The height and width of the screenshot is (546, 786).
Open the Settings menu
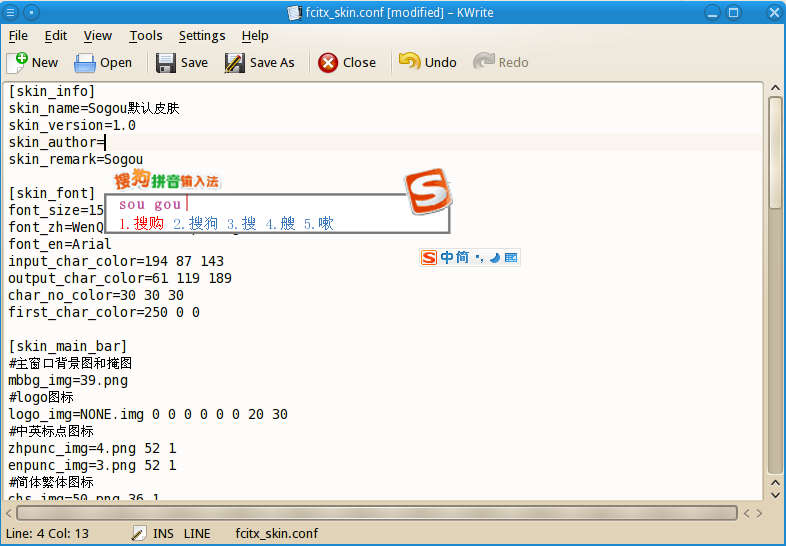(x=202, y=36)
